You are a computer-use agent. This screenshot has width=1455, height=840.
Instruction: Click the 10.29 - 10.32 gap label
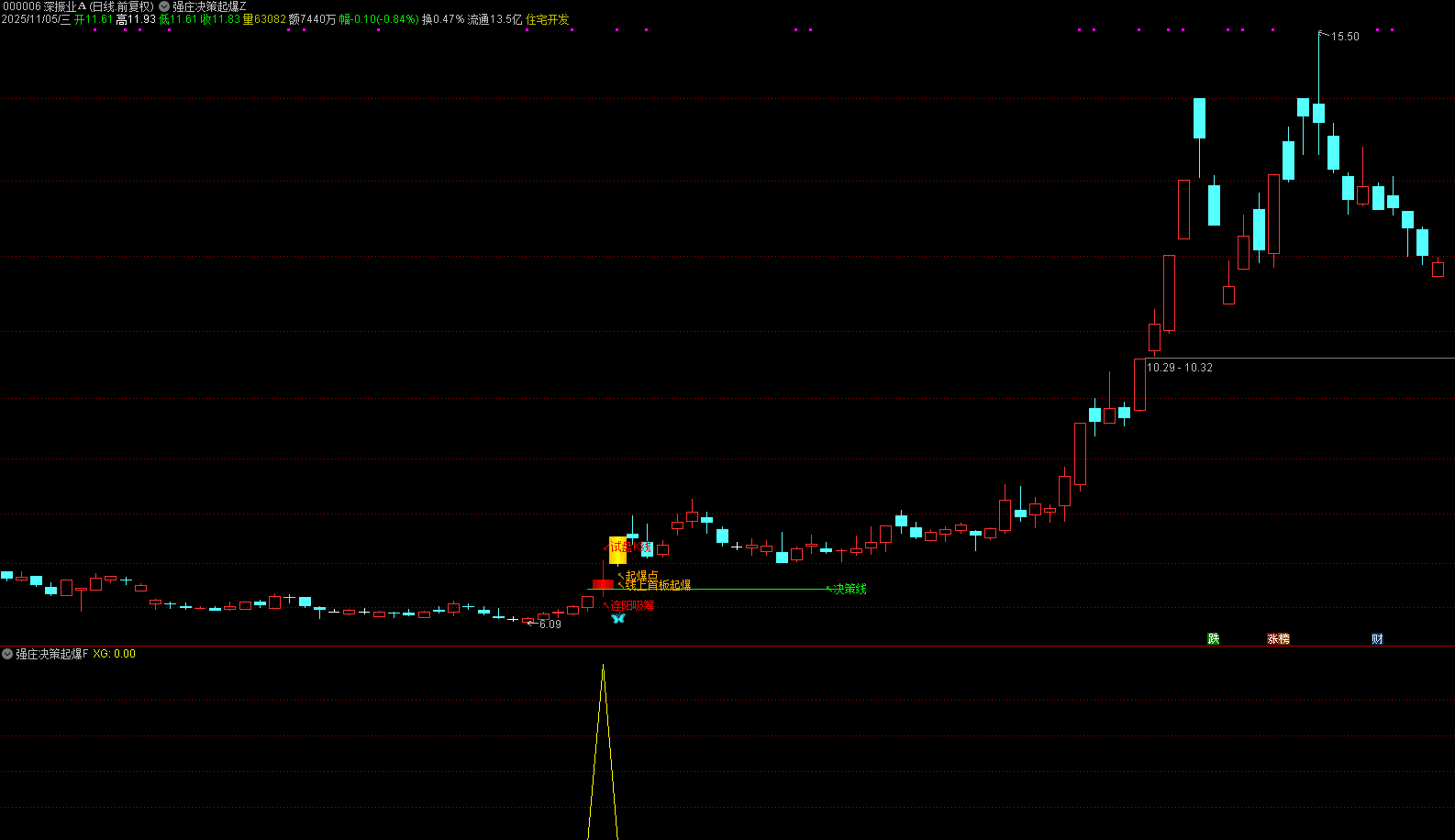(1180, 368)
